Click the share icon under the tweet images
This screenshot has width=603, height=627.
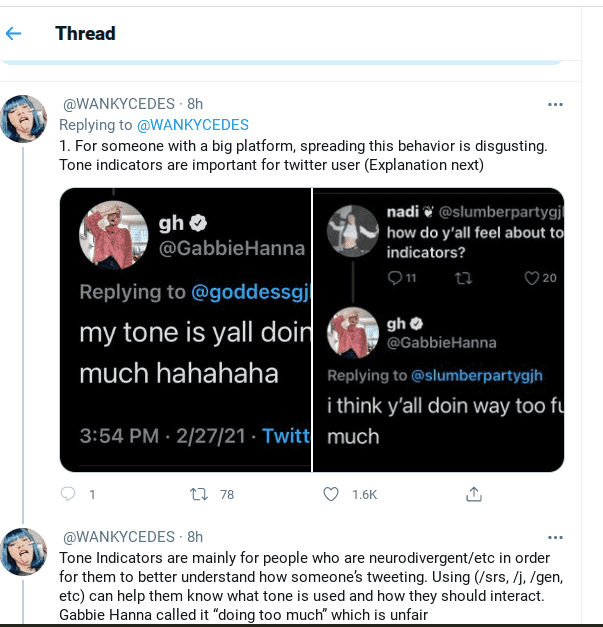(475, 494)
